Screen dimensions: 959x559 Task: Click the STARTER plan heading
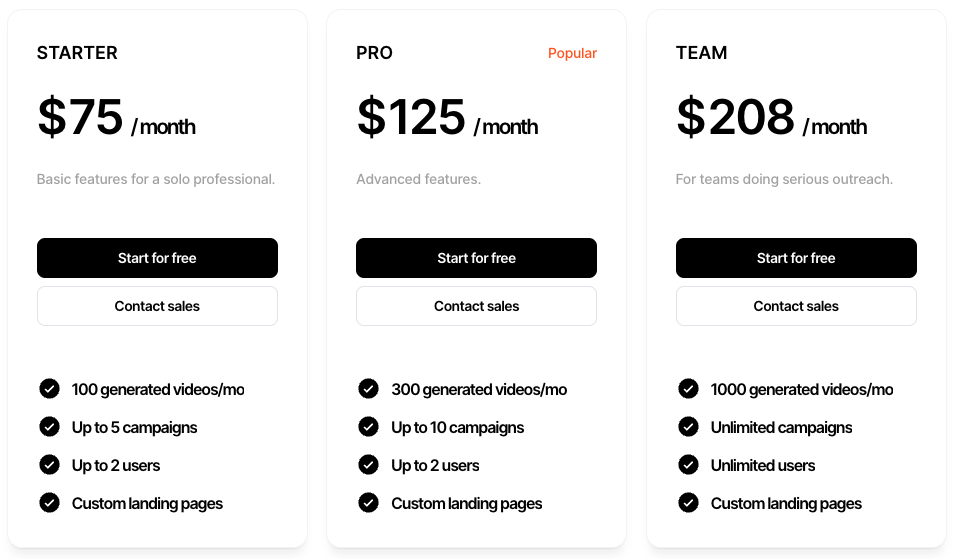77,53
